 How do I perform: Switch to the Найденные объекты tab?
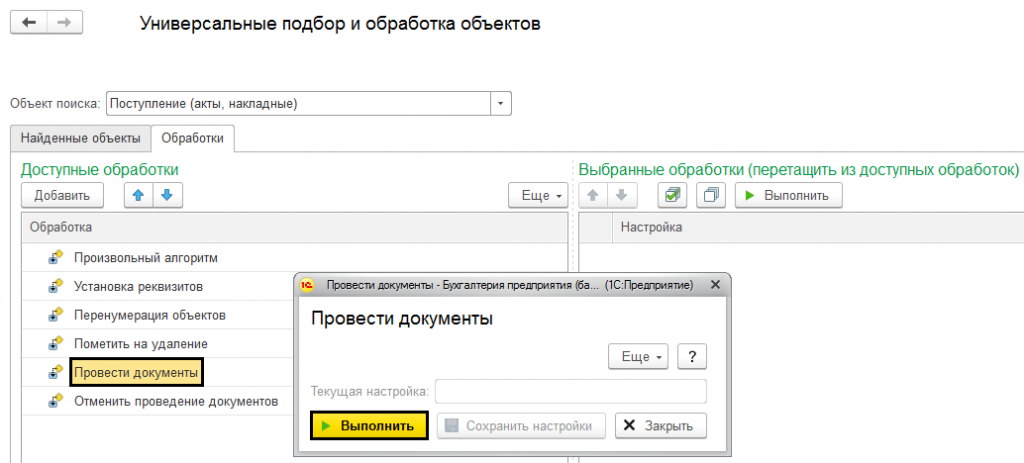(x=80, y=138)
